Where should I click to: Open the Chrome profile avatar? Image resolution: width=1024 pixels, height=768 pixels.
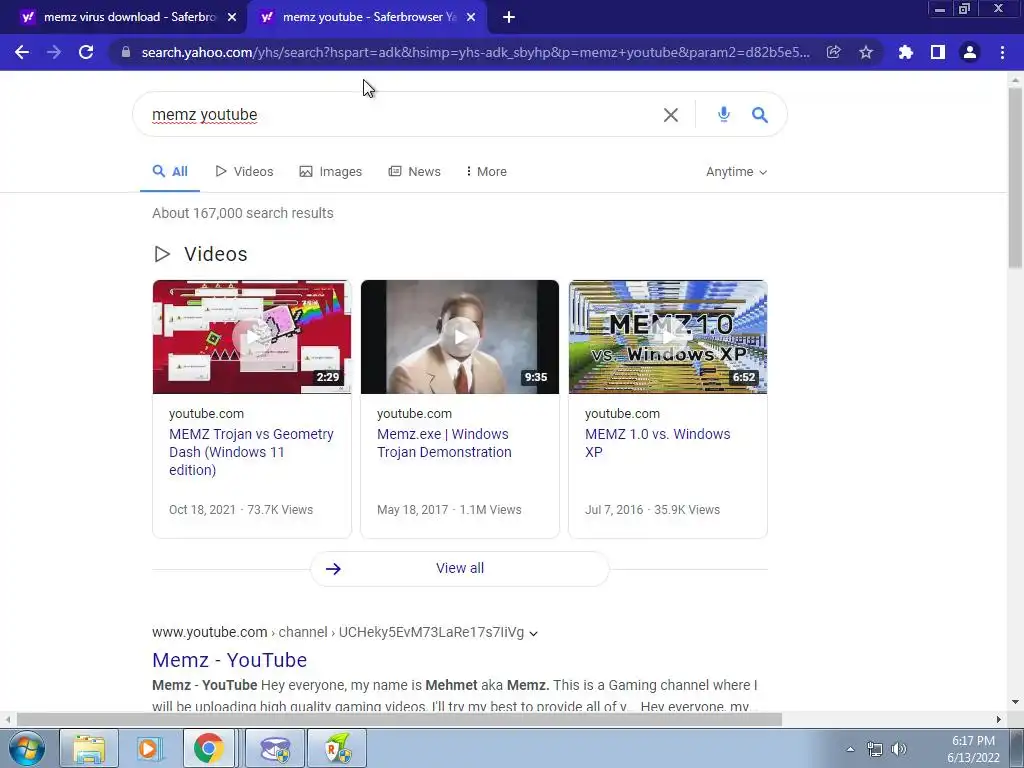[x=970, y=52]
